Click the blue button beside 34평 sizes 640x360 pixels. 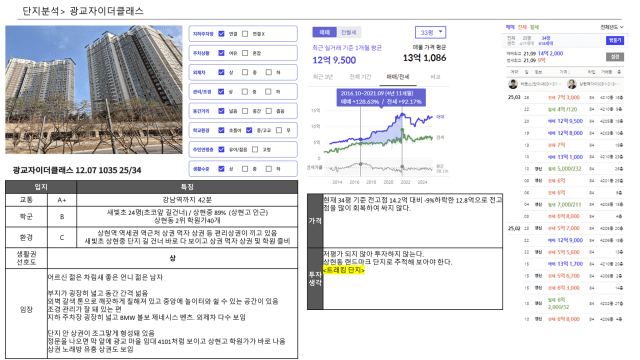(615, 40)
